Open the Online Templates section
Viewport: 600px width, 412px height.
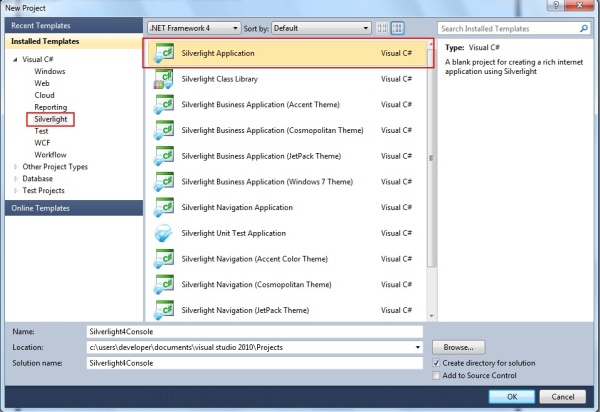coord(74,208)
